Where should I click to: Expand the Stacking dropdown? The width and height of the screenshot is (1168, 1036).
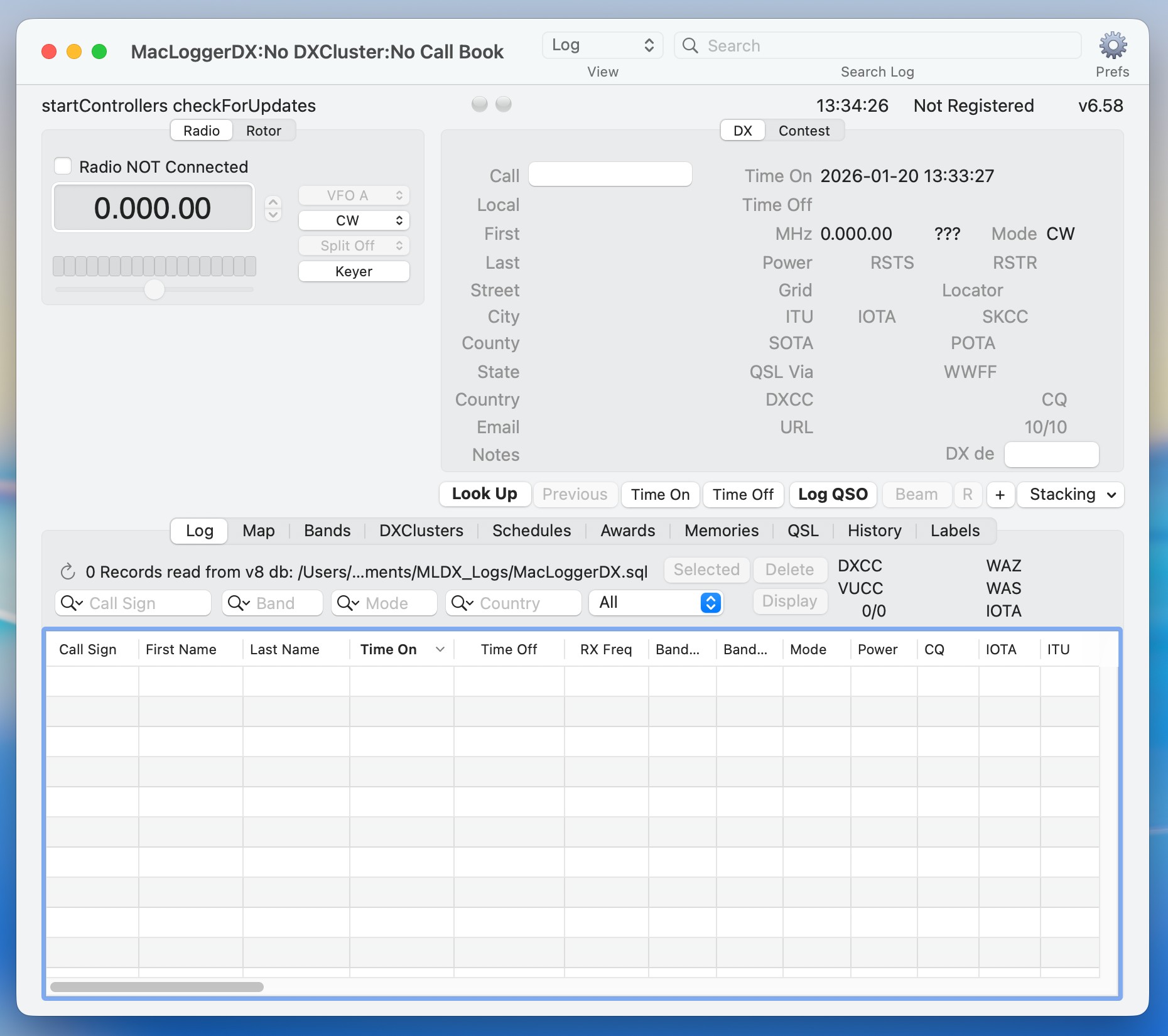coord(1071,495)
